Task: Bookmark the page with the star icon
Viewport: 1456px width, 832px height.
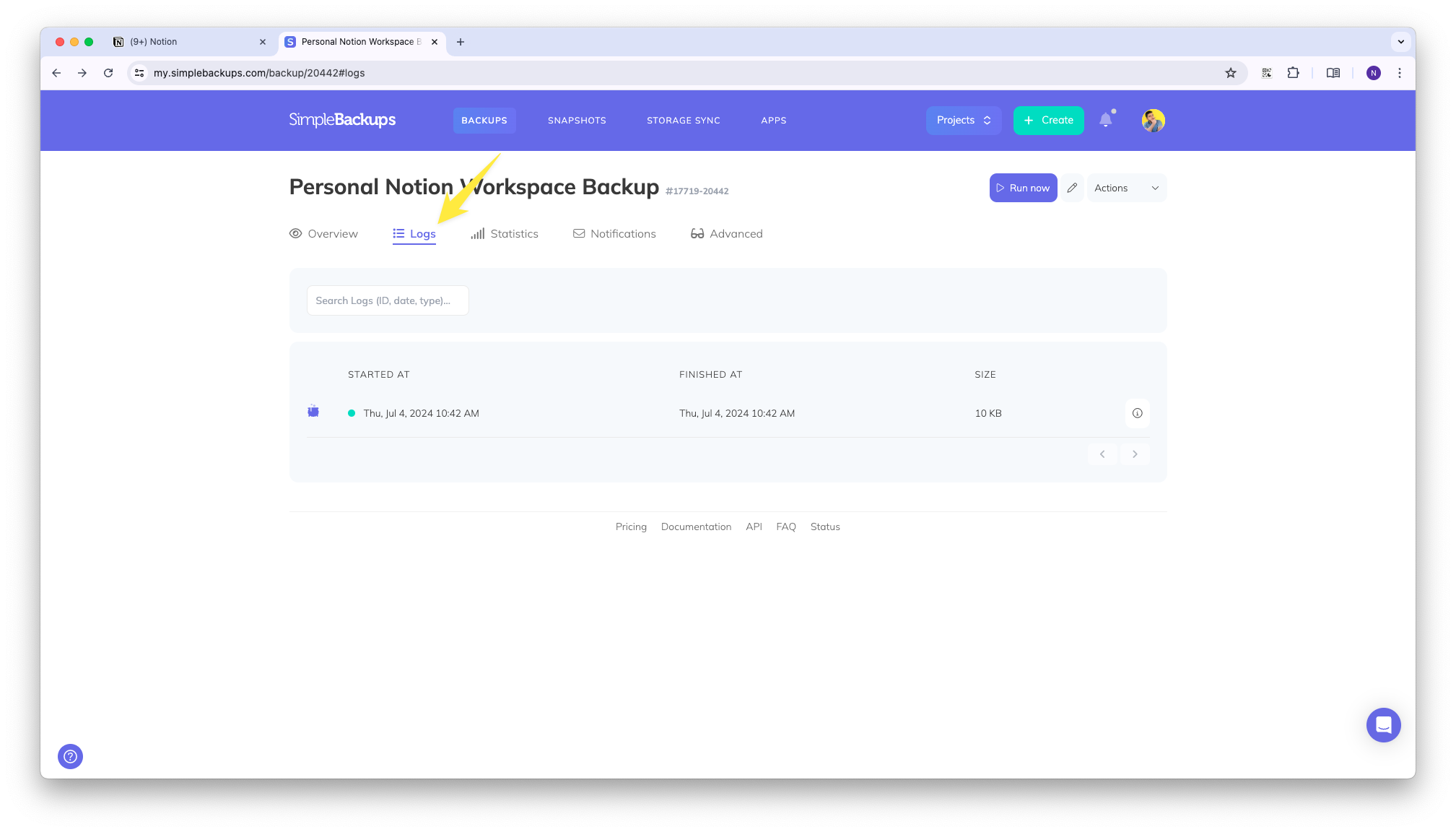Action: (x=1231, y=73)
